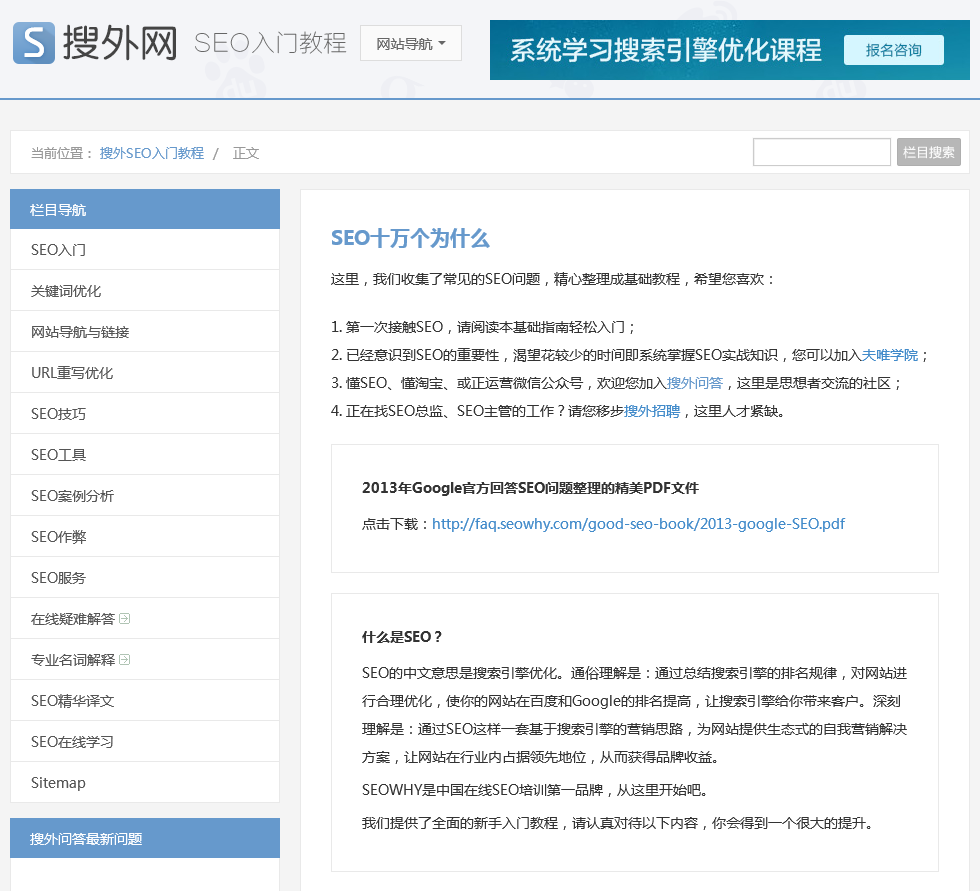Follow the 夫唯学院 link
980x891 pixels.
tap(889, 355)
